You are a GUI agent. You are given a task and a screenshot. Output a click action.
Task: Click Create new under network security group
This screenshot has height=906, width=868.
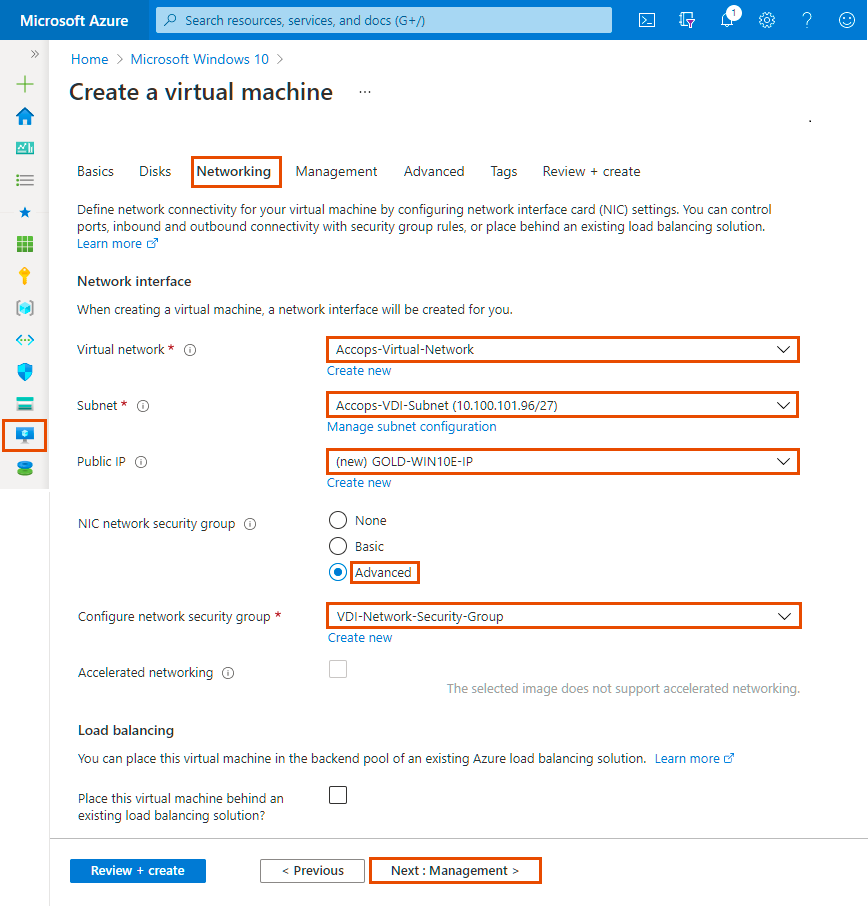point(360,638)
